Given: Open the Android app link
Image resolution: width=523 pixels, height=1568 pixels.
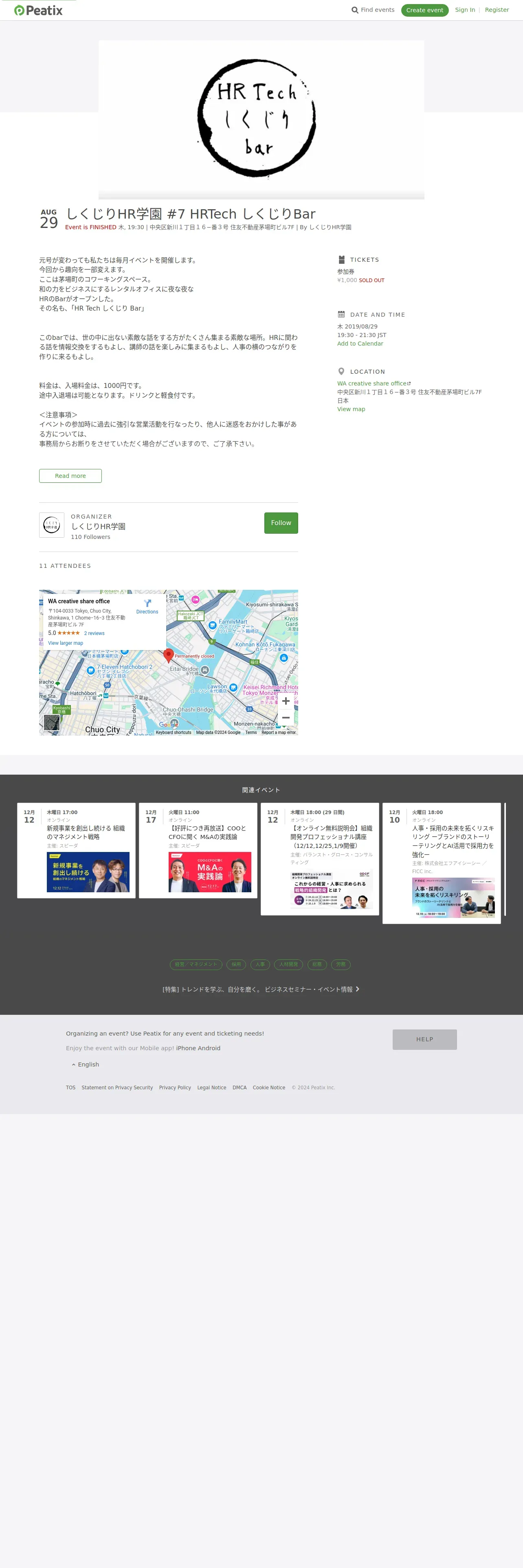Looking at the screenshot, I should click(209, 1048).
